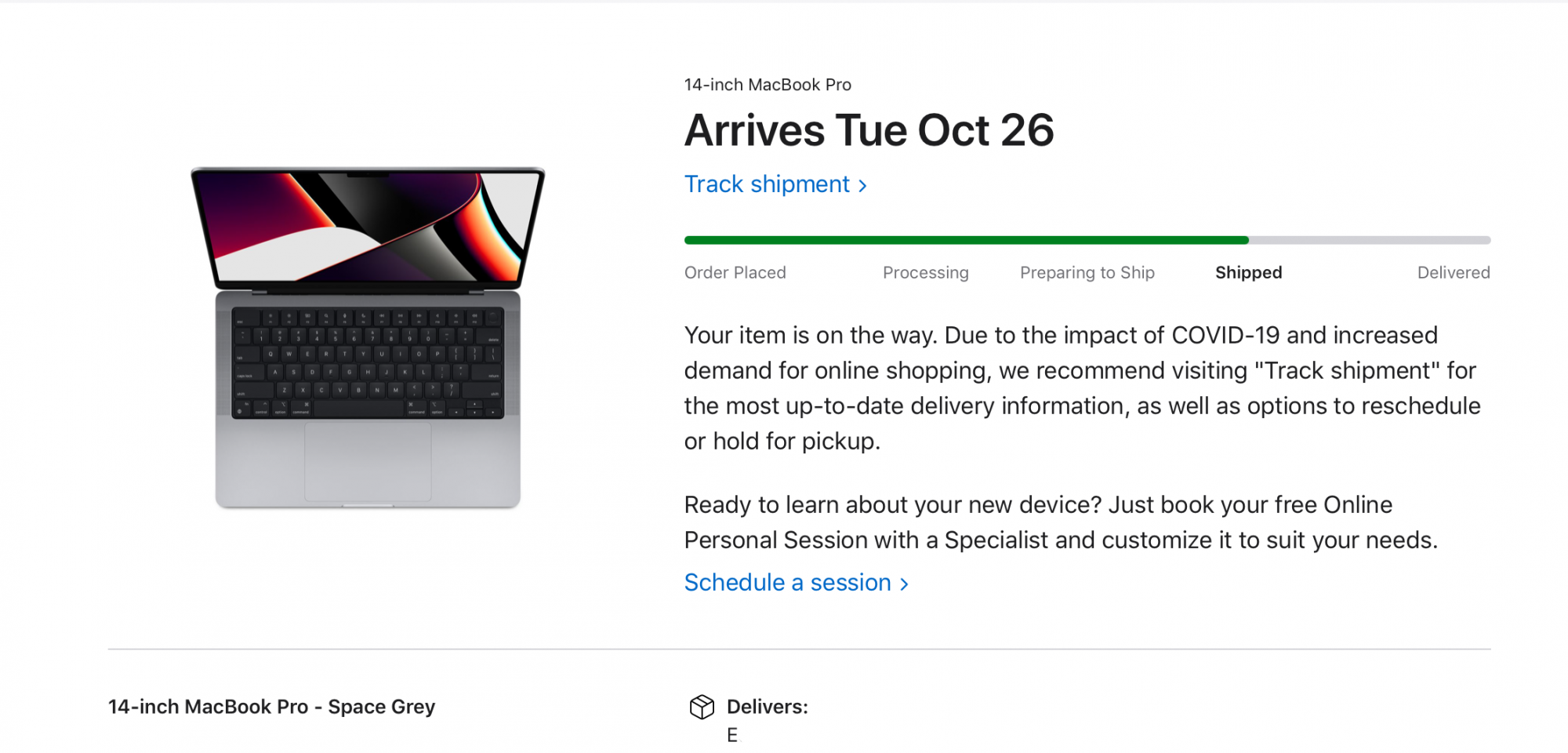The width and height of the screenshot is (1568, 753).
Task: Click the Delivers label text
Action: (x=767, y=707)
